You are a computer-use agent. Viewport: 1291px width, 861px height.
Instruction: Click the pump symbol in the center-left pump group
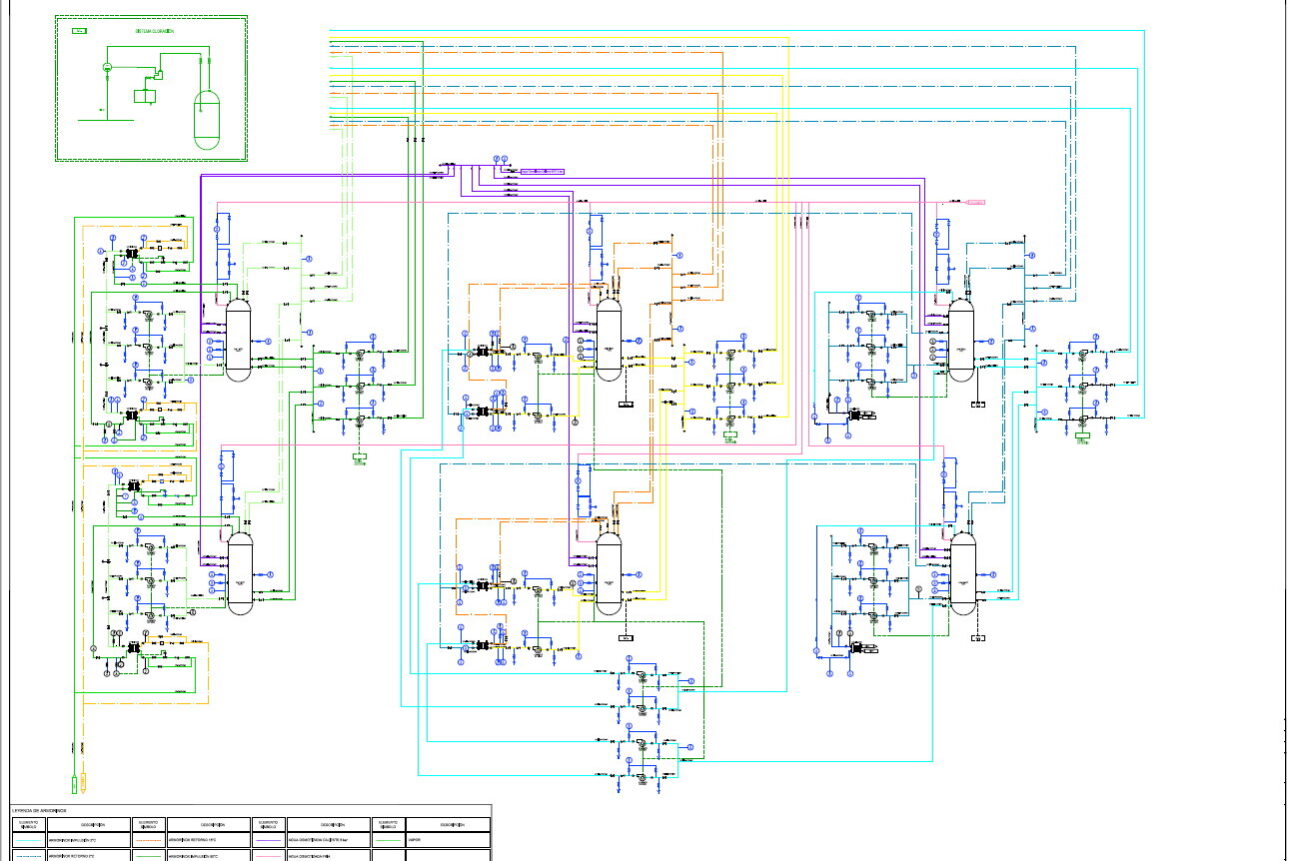pyautogui.click(x=360, y=385)
